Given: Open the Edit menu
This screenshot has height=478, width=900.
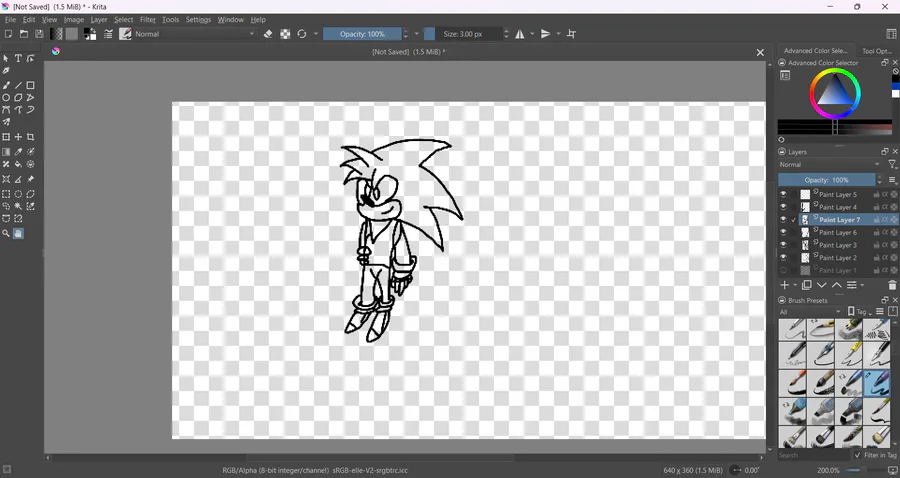Looking at the screenshot, I should pos(29,20).
